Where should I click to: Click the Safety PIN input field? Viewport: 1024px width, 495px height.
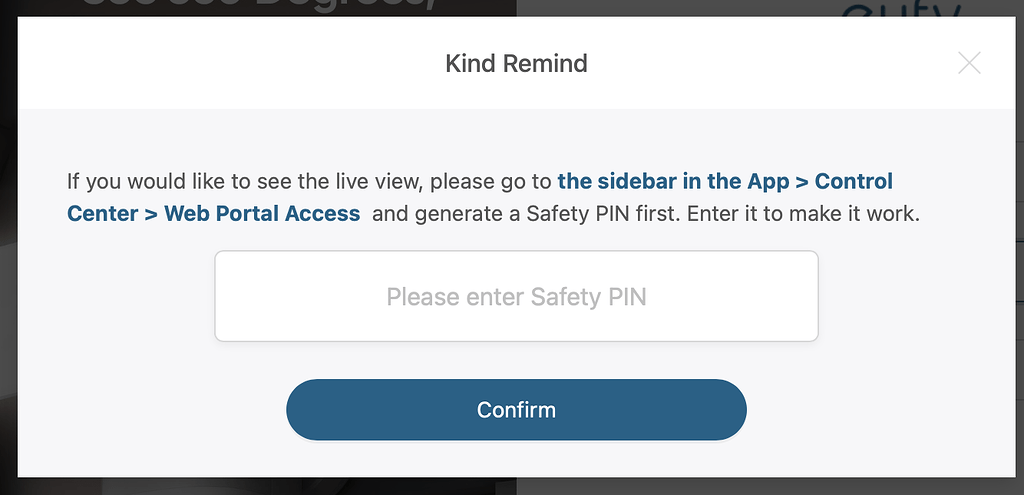tap(516, 296)
